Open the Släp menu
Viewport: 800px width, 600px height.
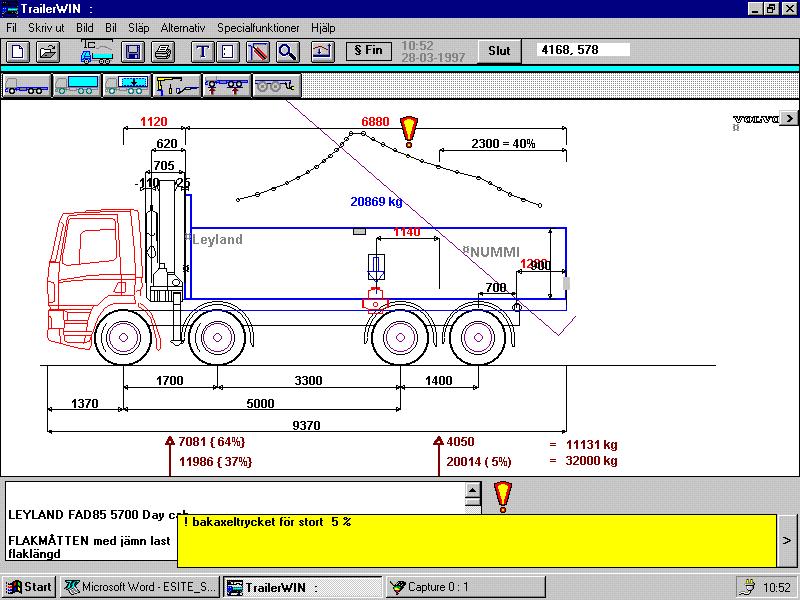(139, 28)
